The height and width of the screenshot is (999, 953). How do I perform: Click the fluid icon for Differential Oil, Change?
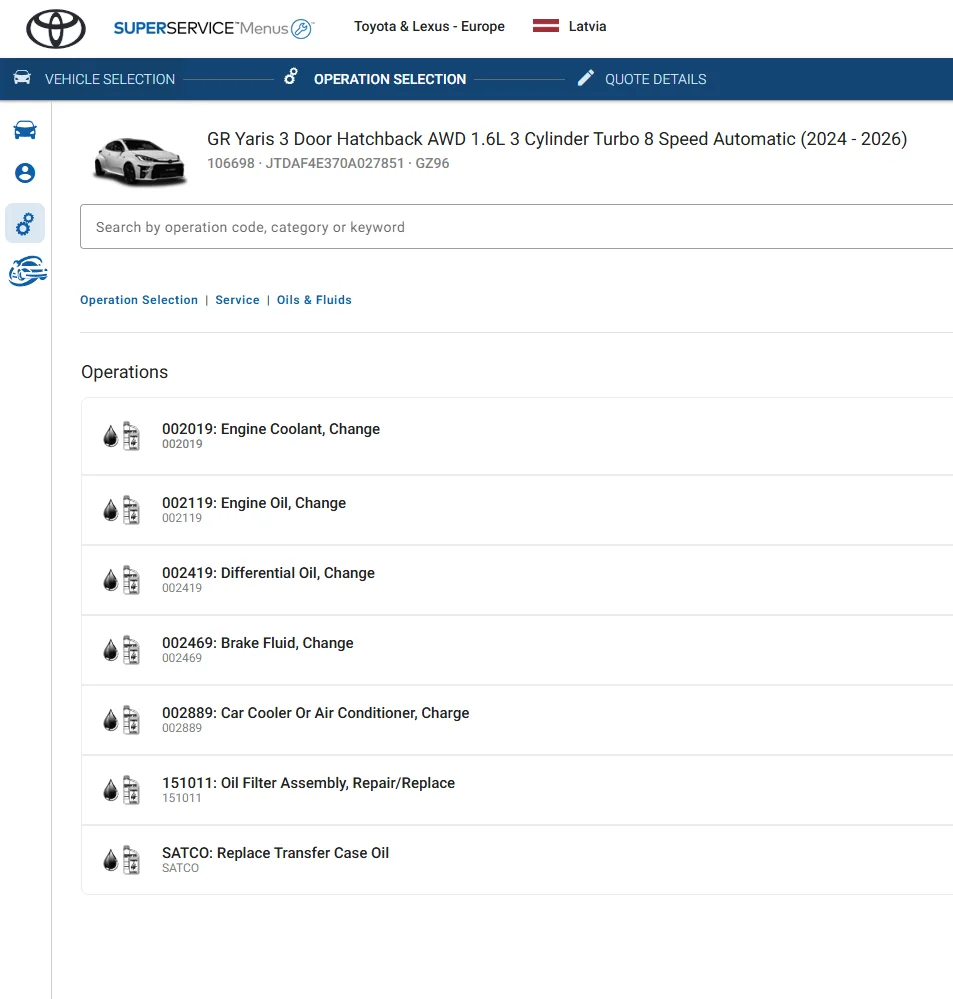point(122,580)
